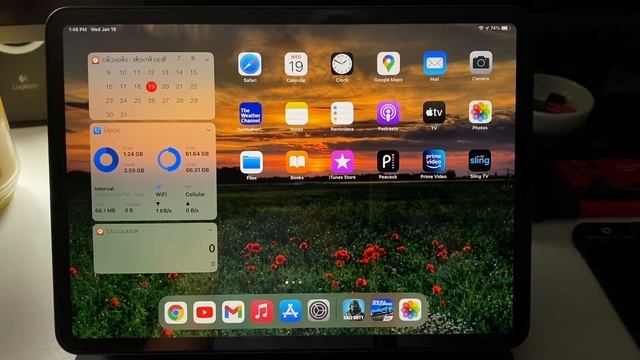Tap the Interval label in Usage widget
Screen dimensions: 640x360
[104, 189]
